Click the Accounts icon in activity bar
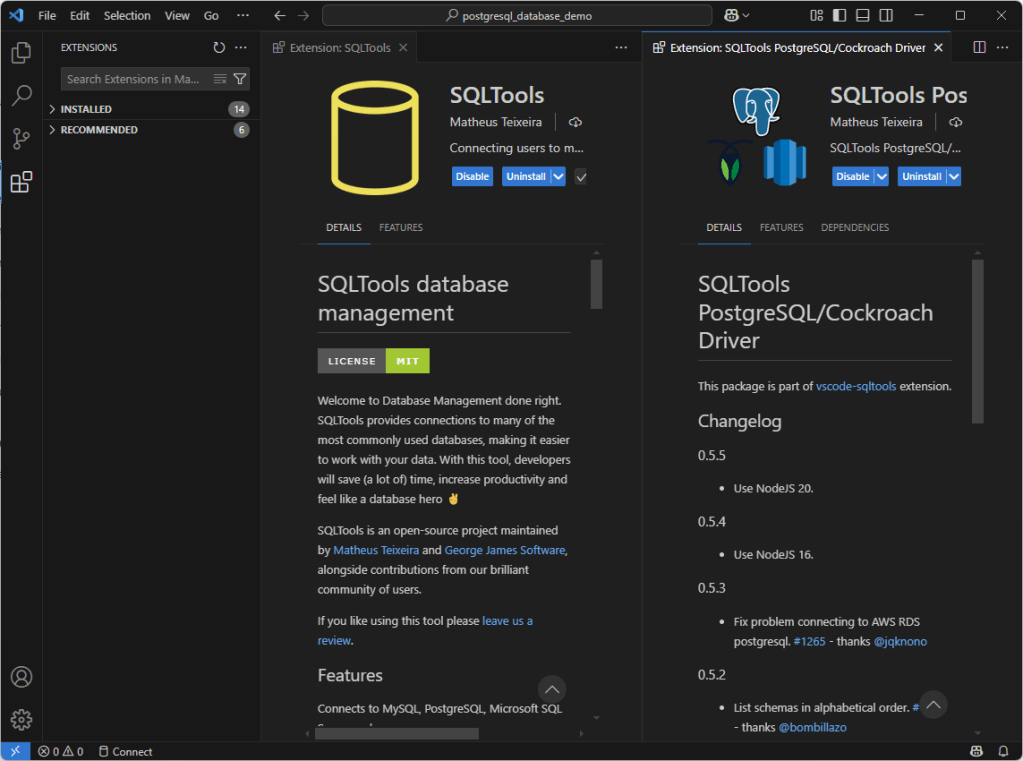The height and width of the screenshot is (761, 1023). point(21,677)
